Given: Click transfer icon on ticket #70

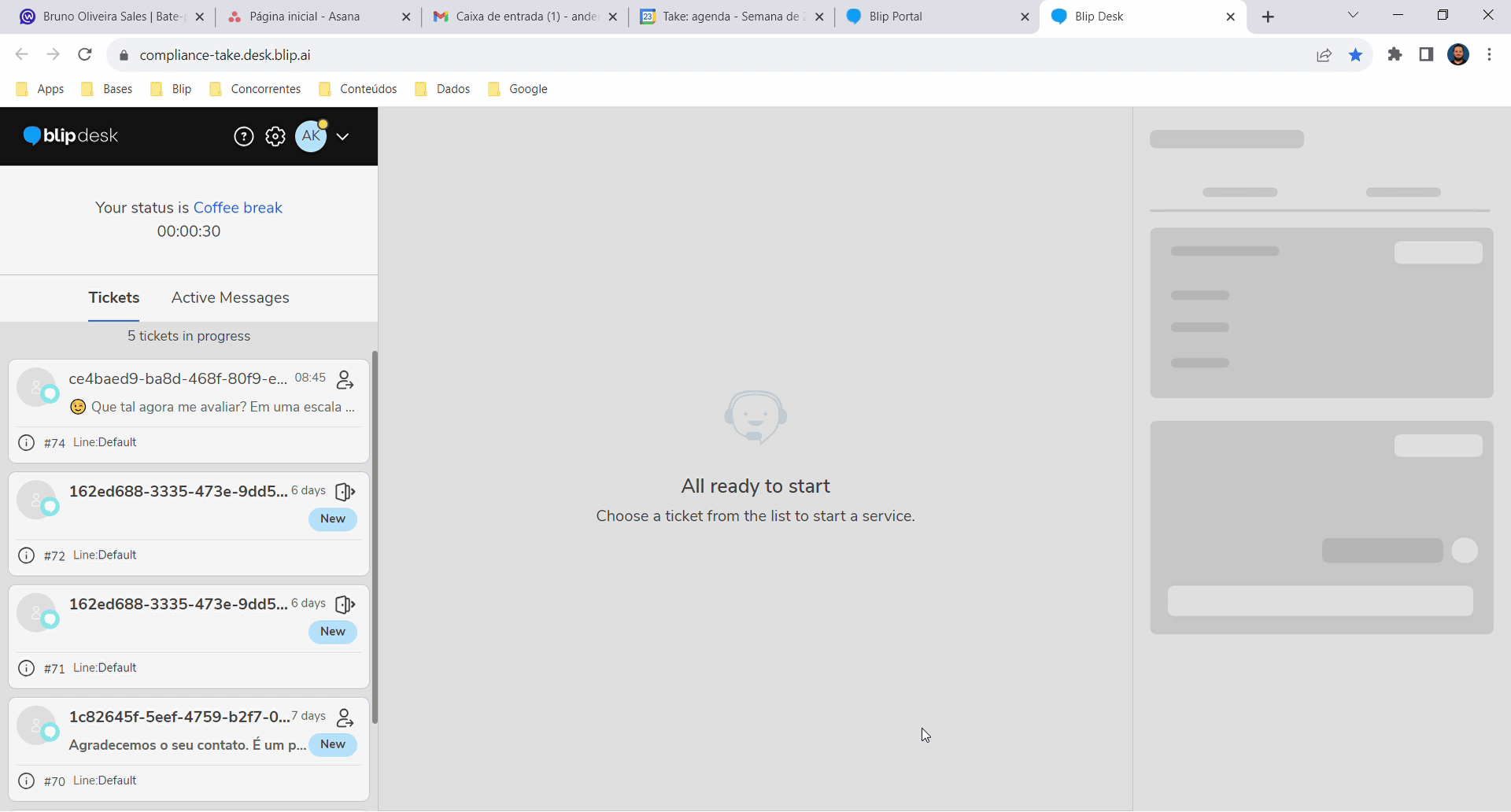Looking at the screenshot, I should pos(345,718).
